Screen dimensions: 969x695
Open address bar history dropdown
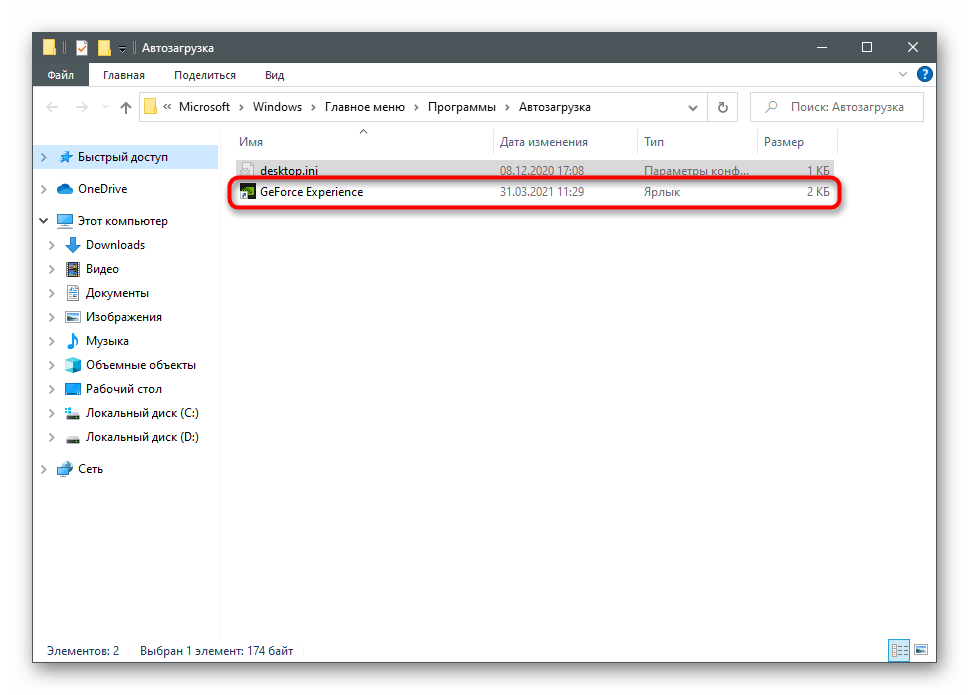tap(693, 107)
